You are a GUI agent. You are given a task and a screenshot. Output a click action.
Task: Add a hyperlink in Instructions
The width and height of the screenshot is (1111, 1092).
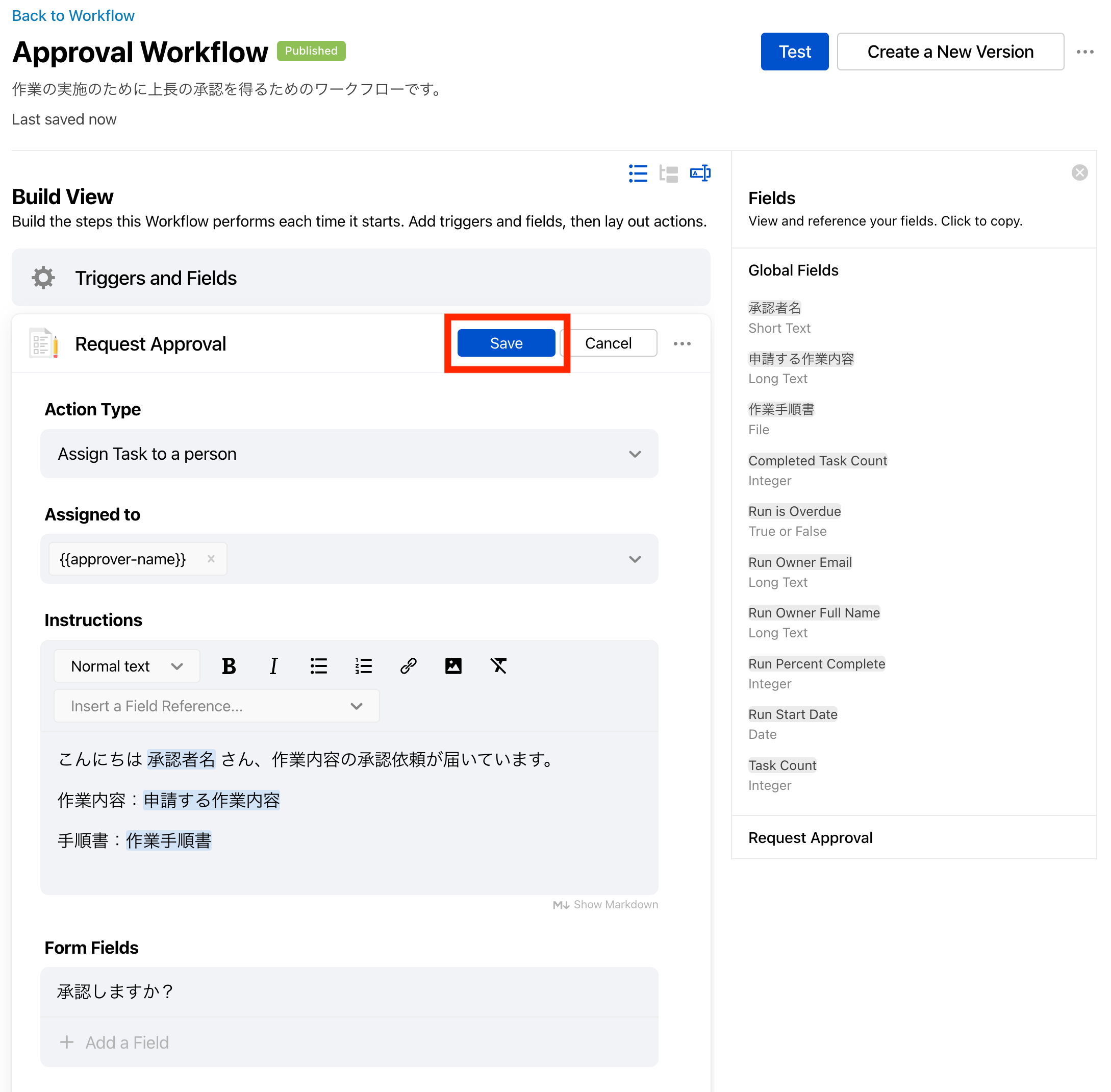click(408, 666)
